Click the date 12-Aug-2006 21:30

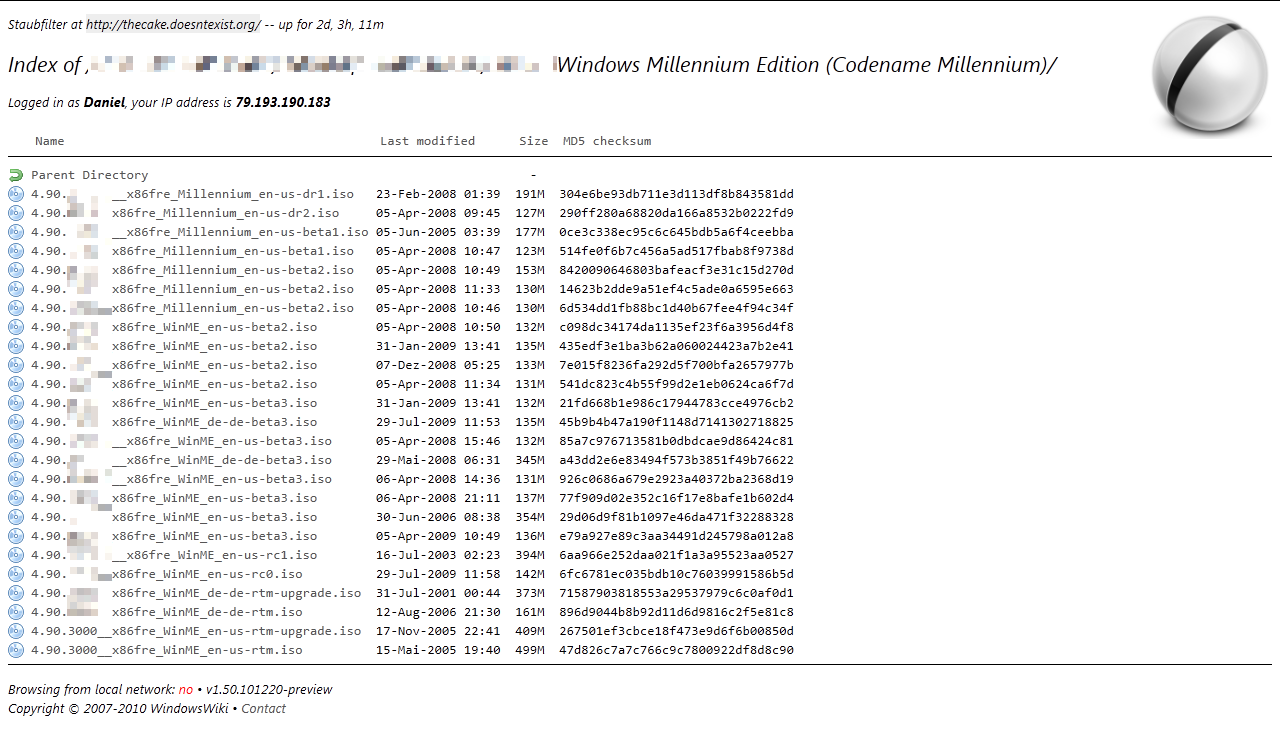(438, 612)
